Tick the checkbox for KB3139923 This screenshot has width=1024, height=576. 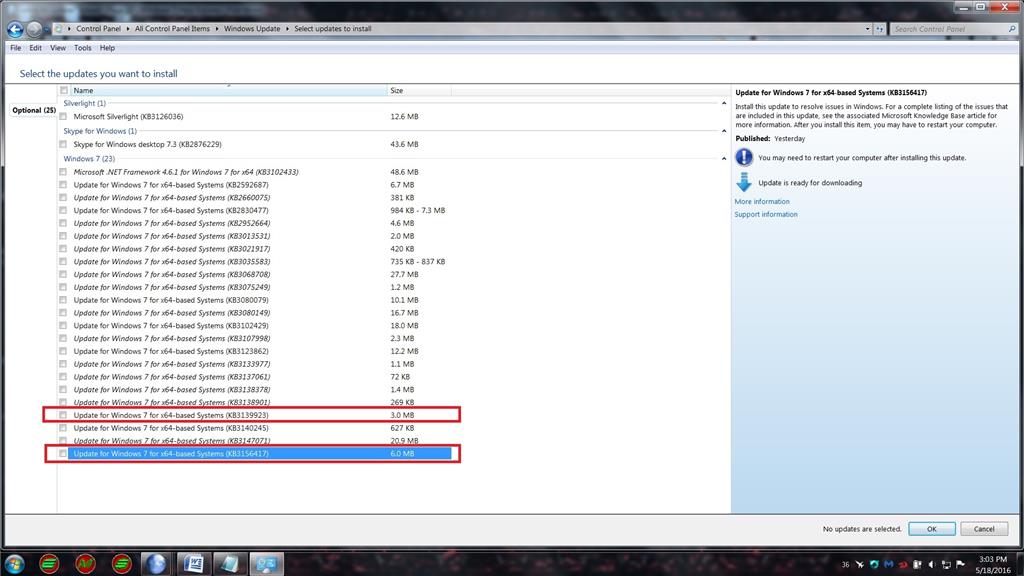[x=63, y=415]
